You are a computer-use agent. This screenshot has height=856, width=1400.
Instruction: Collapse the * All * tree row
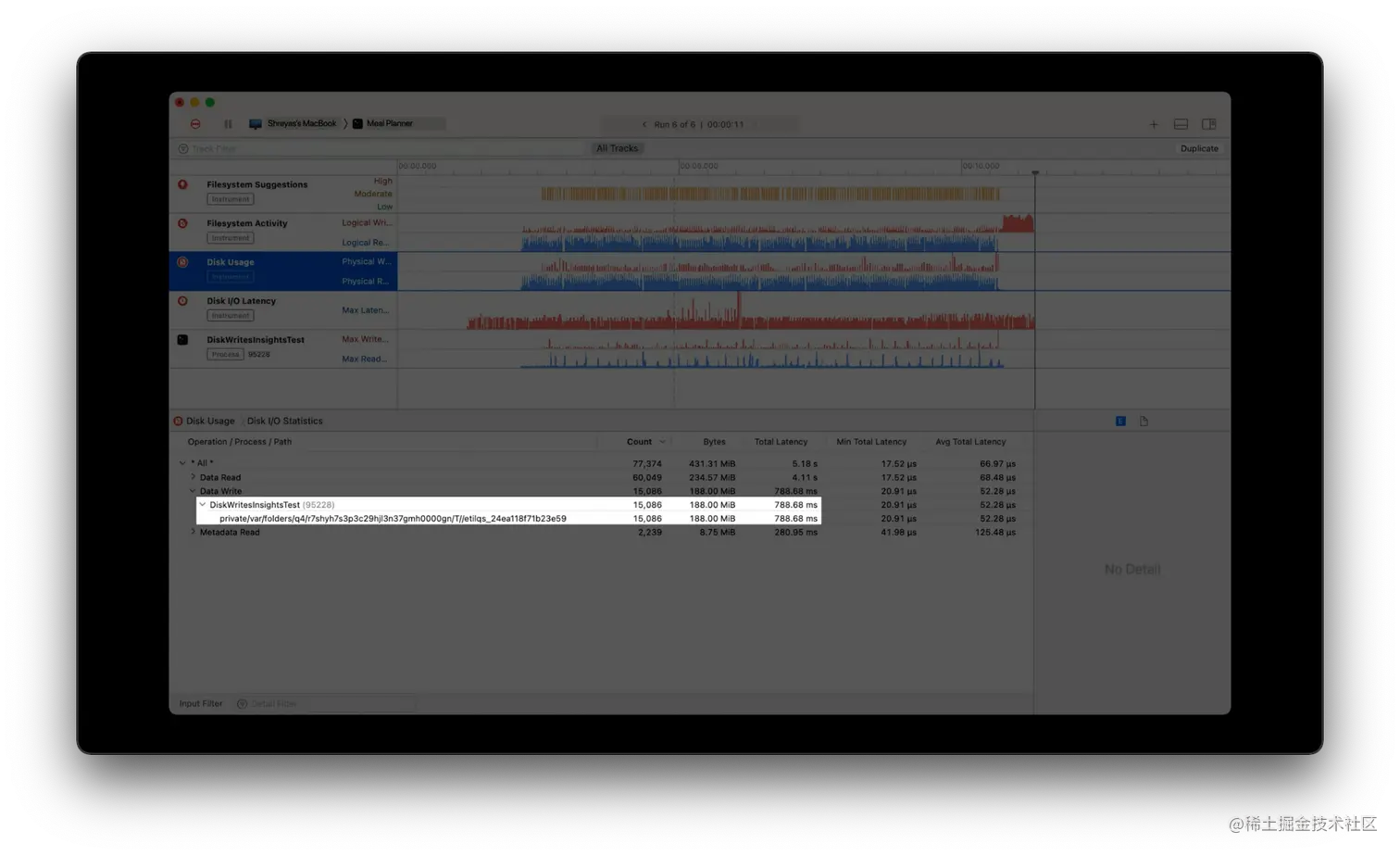point(182,463)
